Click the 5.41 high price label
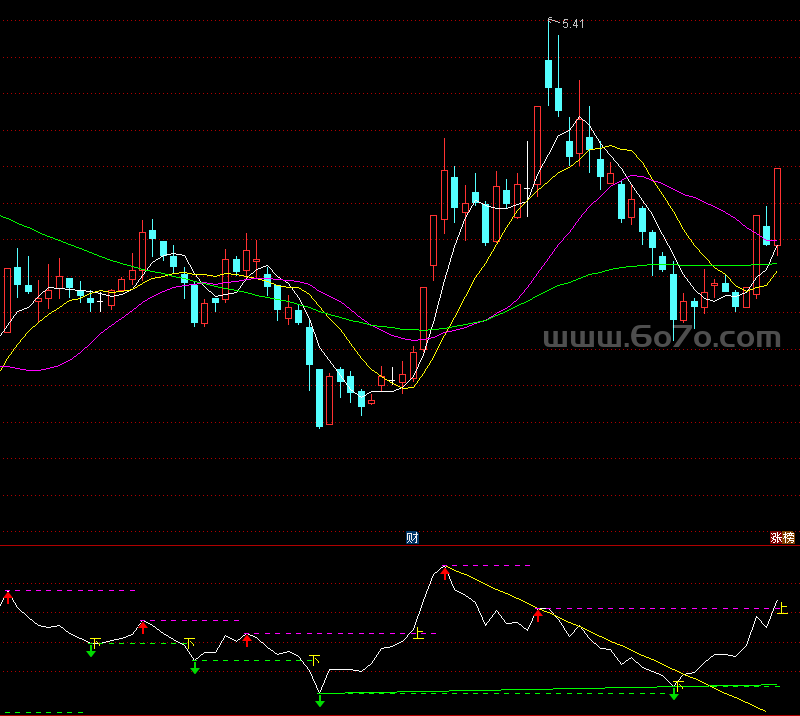 [x=573, y=24]
